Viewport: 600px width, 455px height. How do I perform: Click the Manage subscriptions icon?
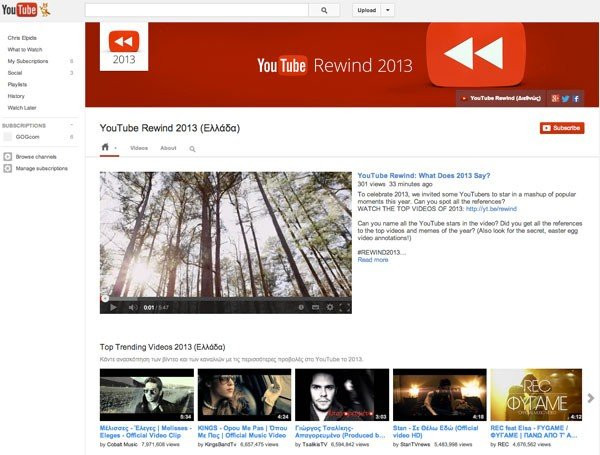(x=7, y=168)
